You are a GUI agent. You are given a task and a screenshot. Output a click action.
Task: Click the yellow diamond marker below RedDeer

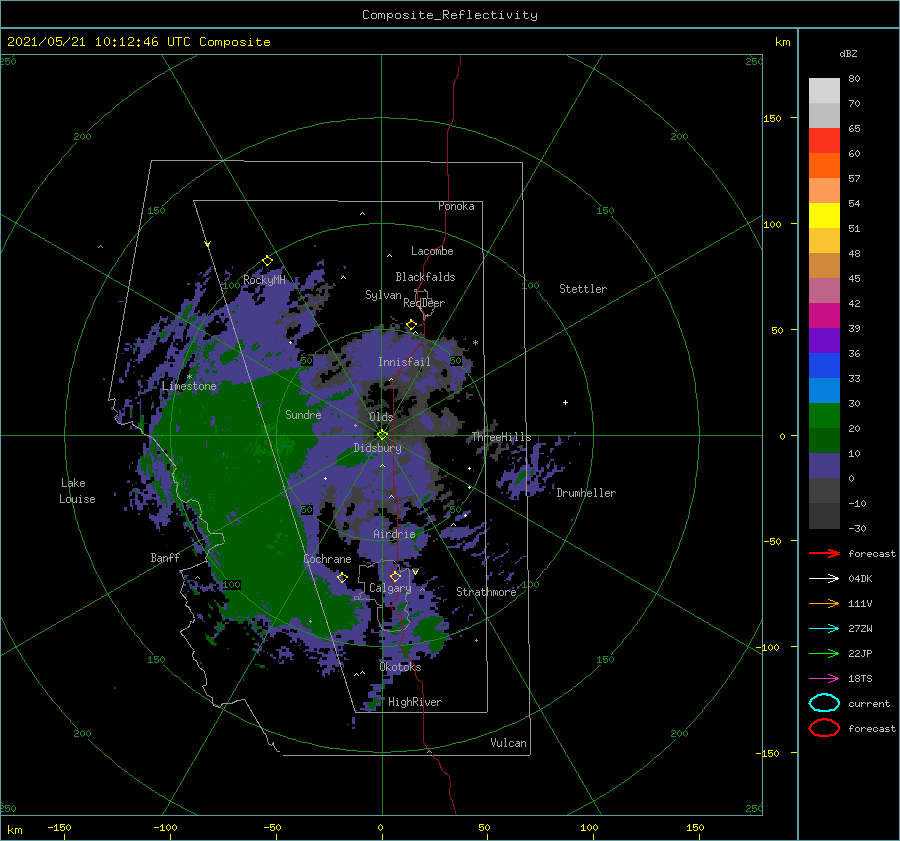tap(411, 325)
